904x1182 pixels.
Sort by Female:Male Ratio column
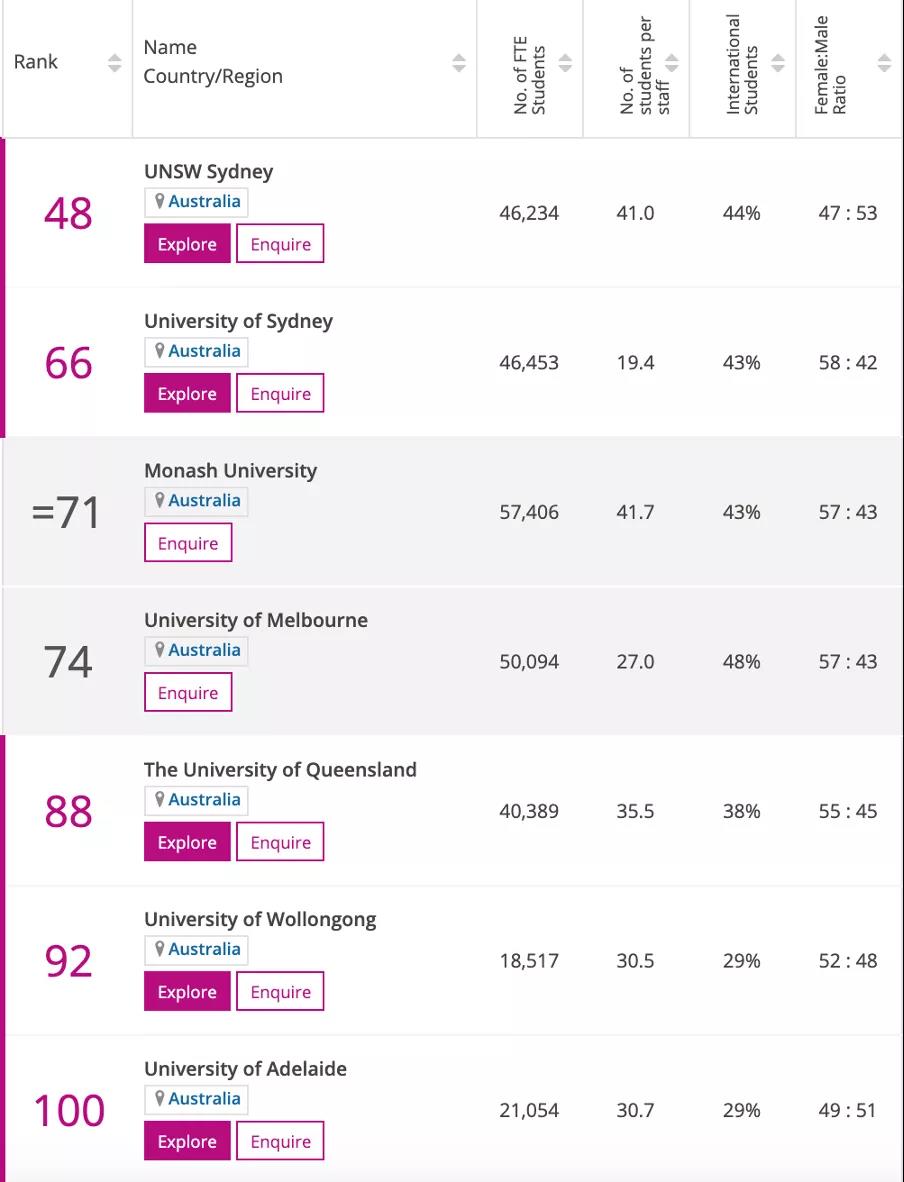(883, 64)
